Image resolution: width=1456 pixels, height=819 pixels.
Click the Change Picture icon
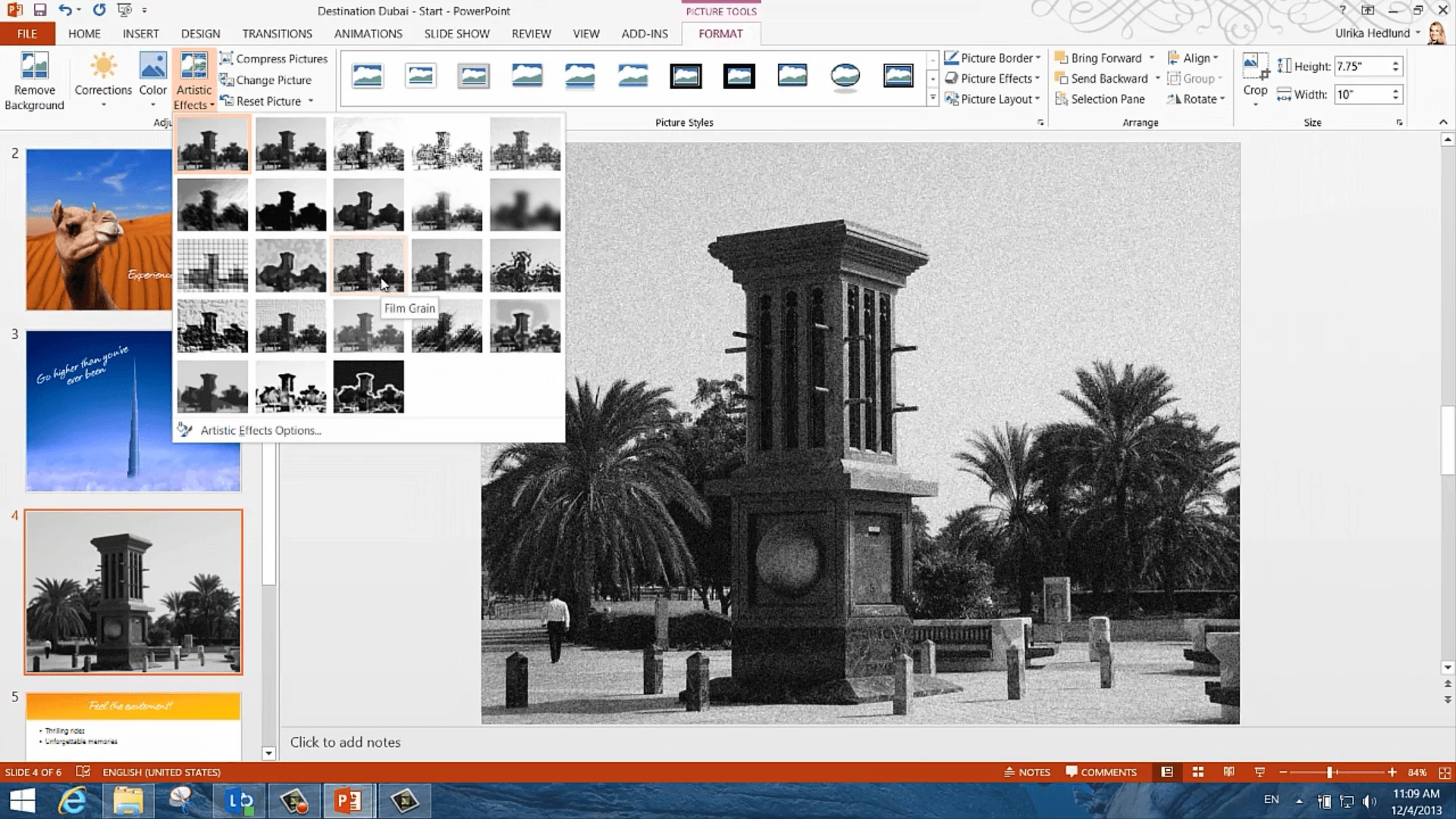point(226,80)
